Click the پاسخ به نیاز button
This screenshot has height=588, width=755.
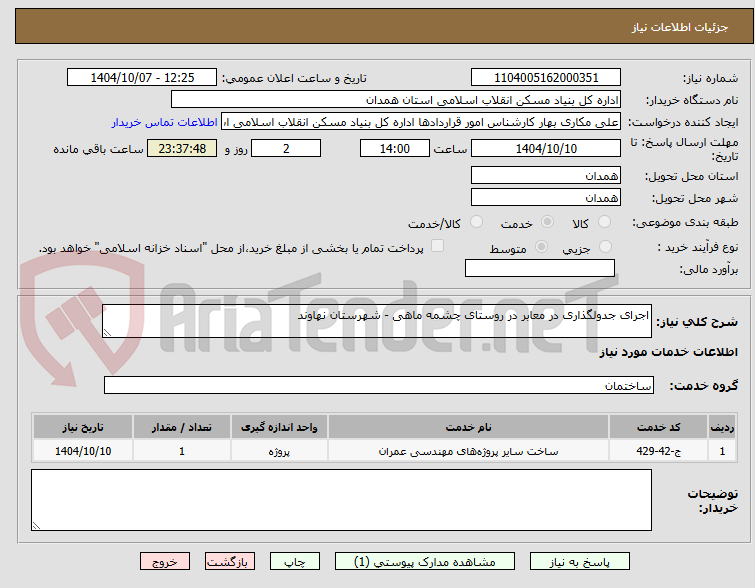click(x=580, y=562)
